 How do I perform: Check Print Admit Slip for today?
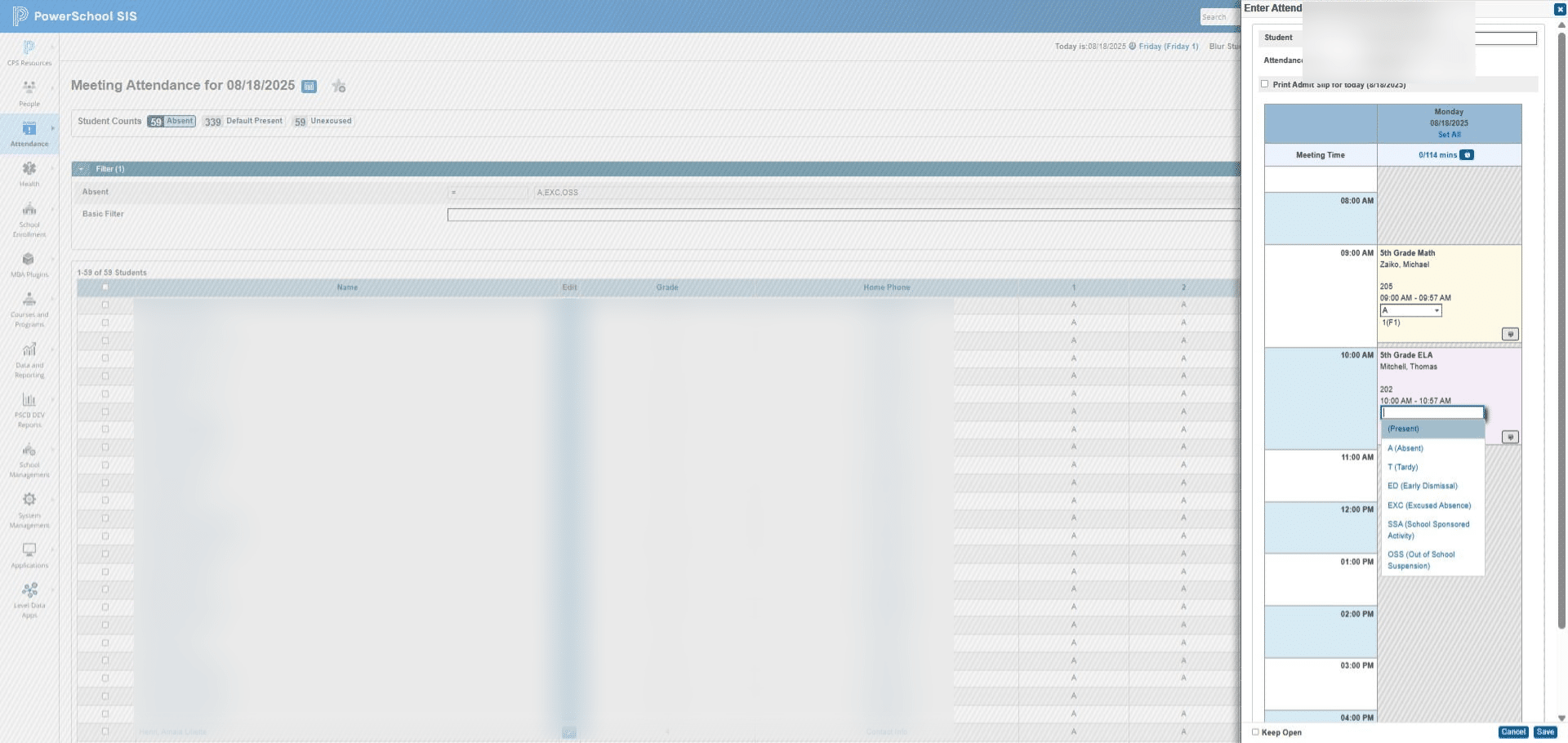point(1264,84)
